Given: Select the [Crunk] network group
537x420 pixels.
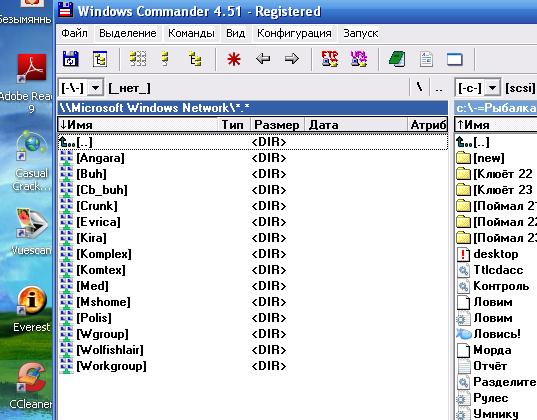Looking at the screenshot, I should tap(253, 206).
